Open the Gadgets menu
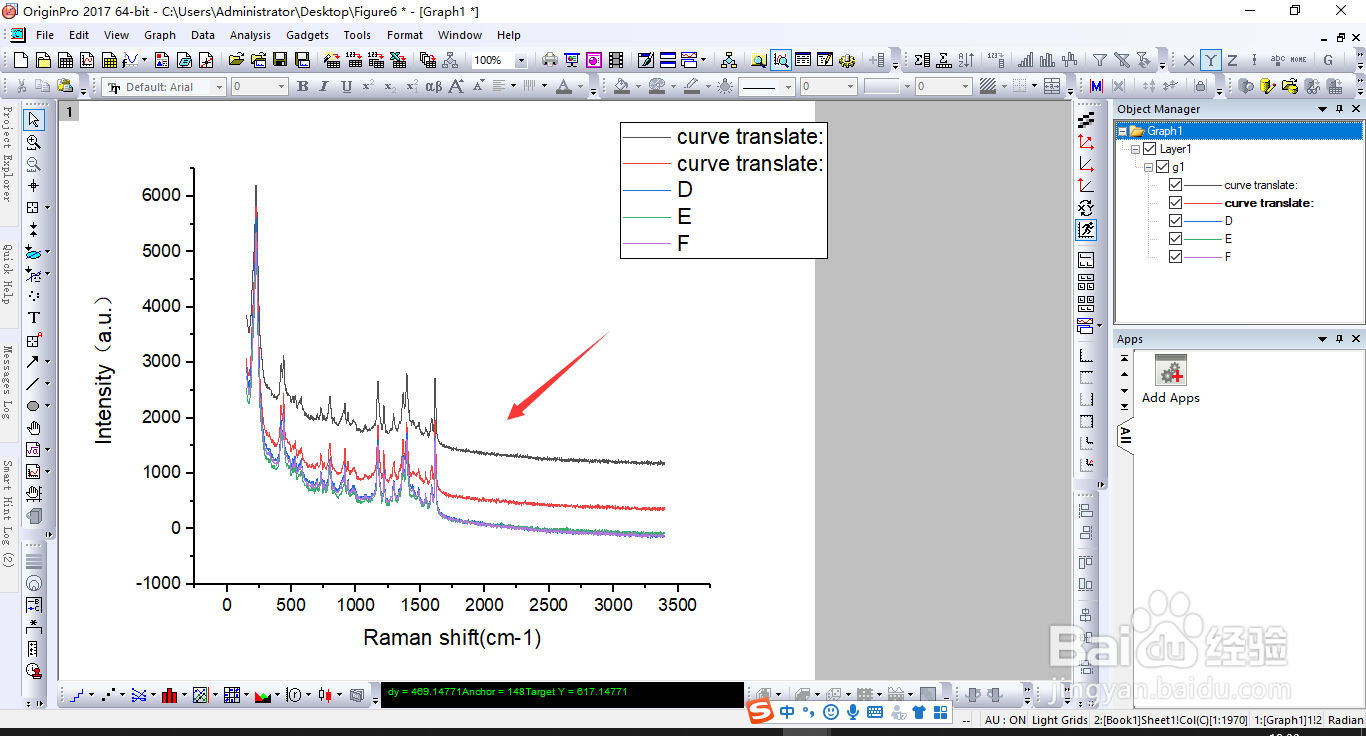Image resolution: width=1366 pixels, height=736 pixels. click(307, 35)
